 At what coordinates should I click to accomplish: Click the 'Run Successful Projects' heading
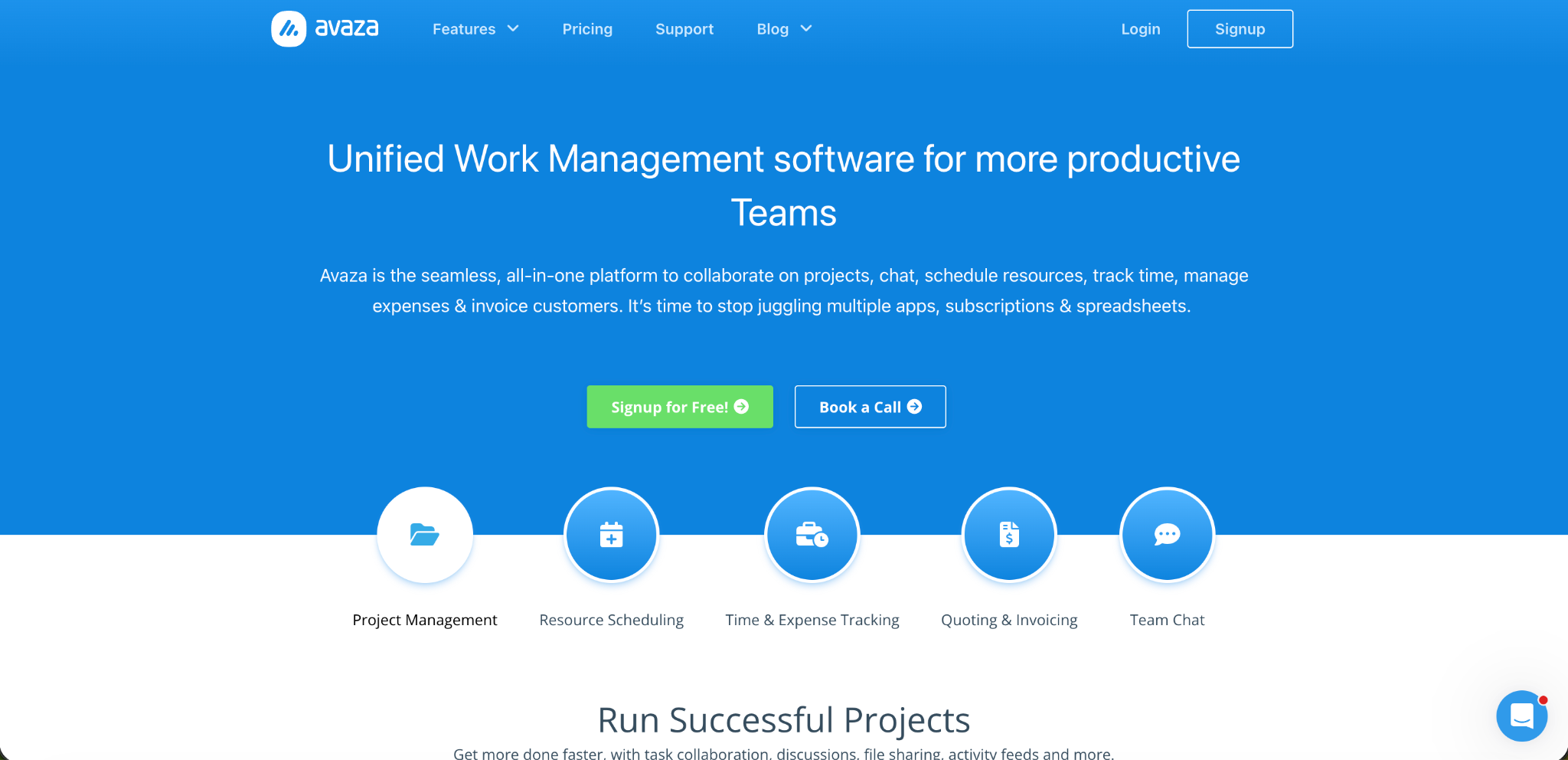tap(784, 720)
